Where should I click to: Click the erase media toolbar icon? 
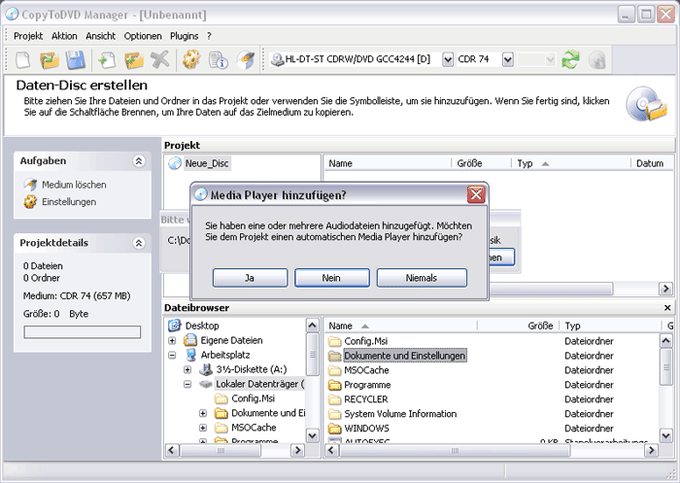[245, 59]
